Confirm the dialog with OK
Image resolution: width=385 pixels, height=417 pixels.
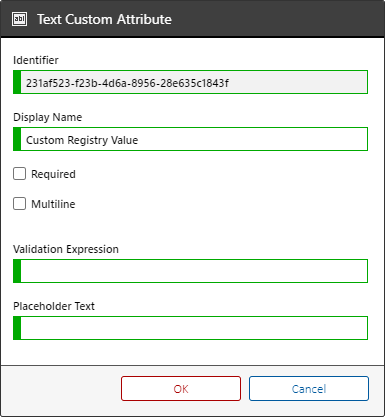(181, 389)
